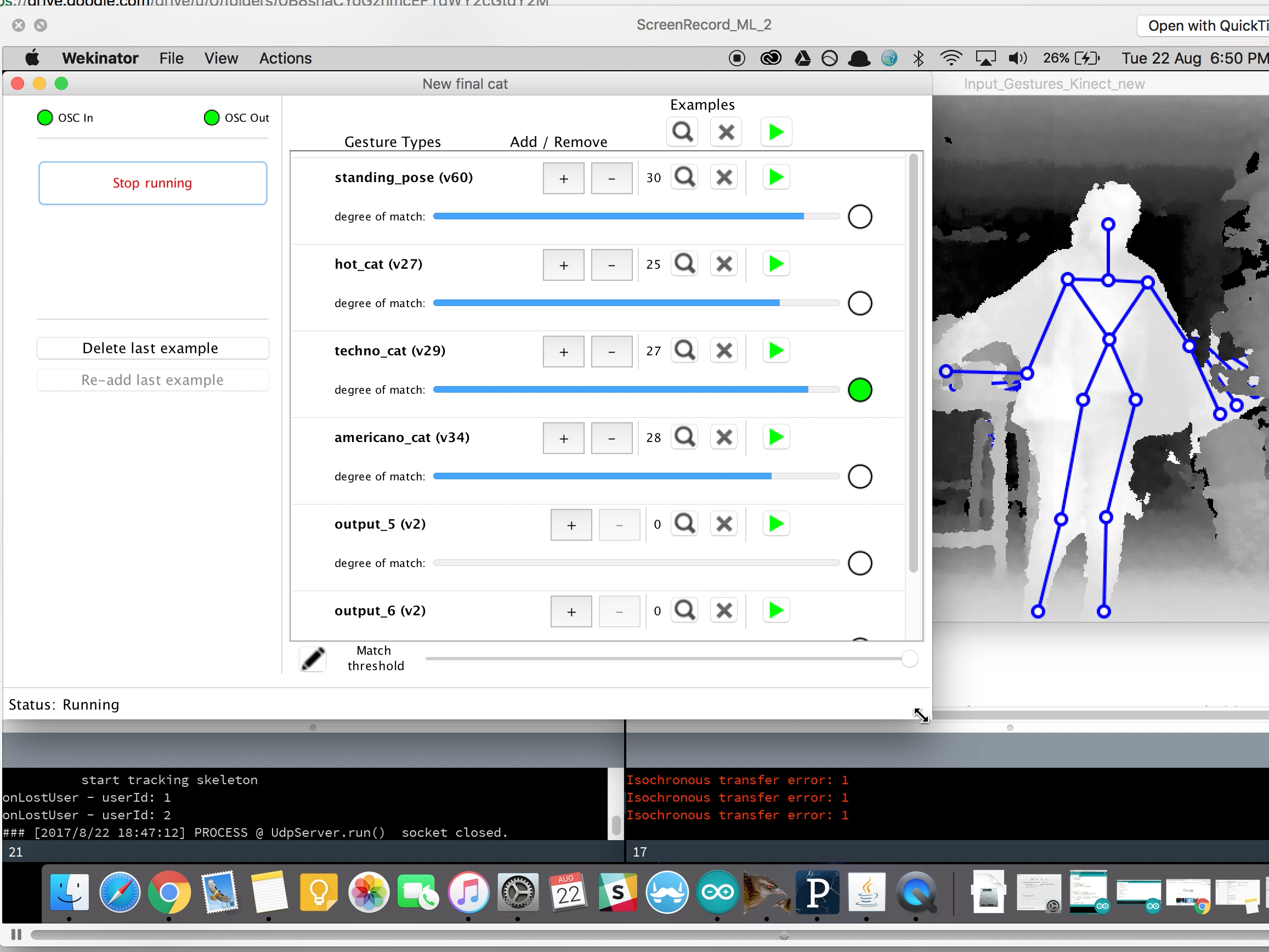1269x952 pixels.
Task: Click the Bluetooth icon in the menu bar
Action: [x=918, y=59]
